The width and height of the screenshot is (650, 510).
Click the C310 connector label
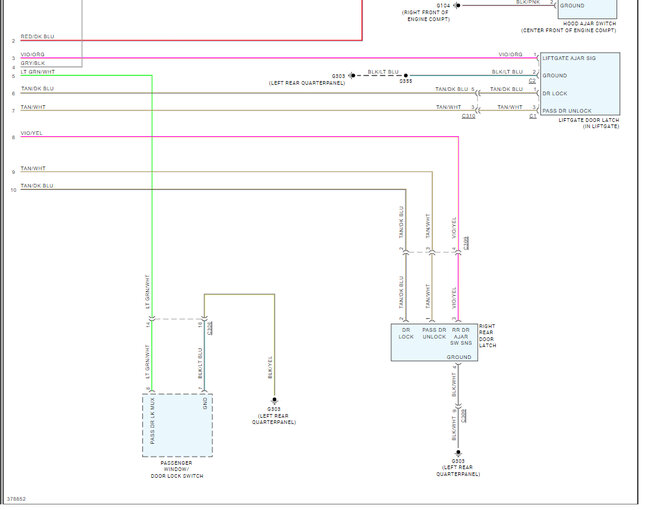[x=468, y=116]
